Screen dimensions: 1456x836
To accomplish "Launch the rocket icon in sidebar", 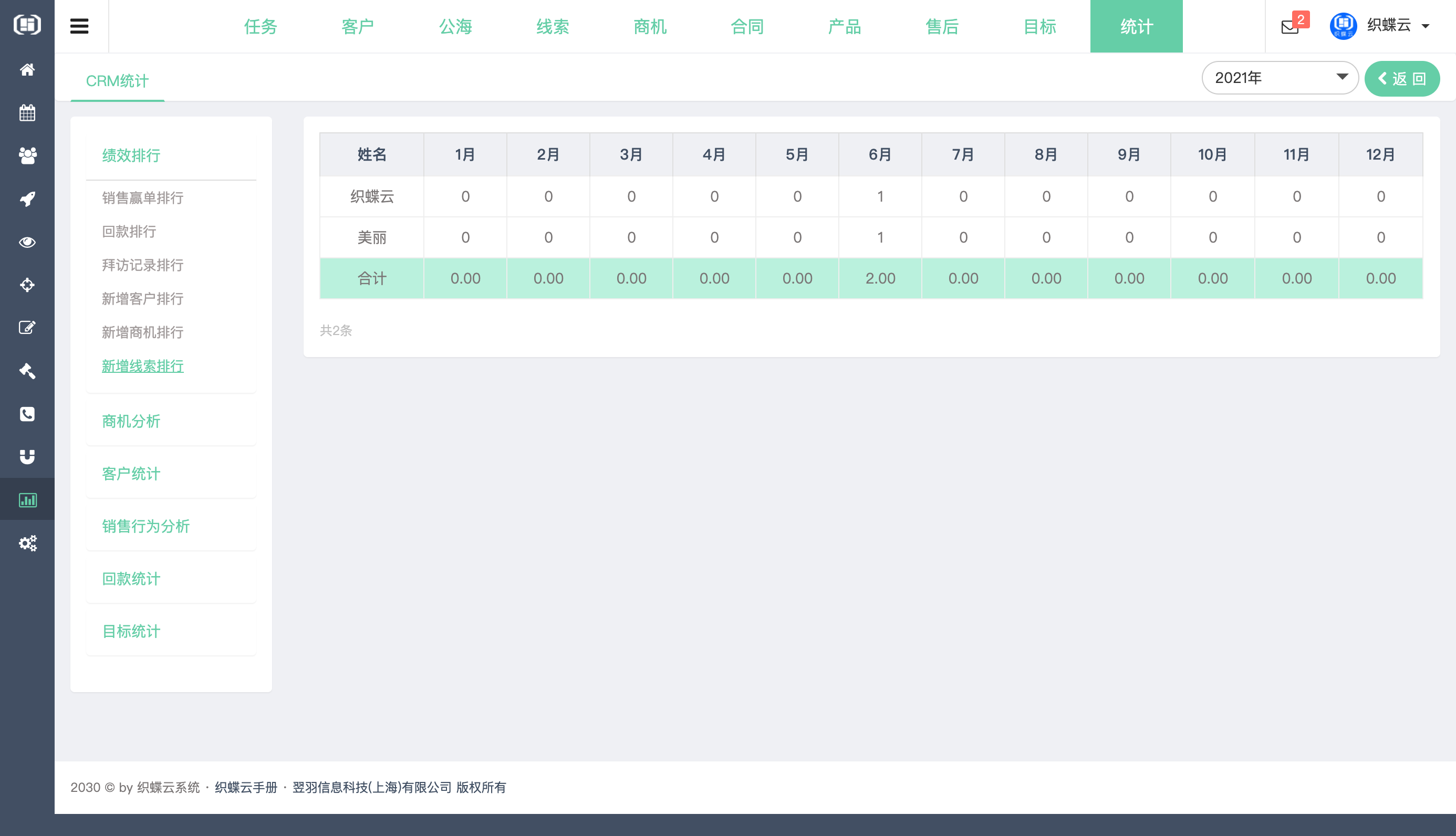I will pyautogui.click(x=27, y=198).
